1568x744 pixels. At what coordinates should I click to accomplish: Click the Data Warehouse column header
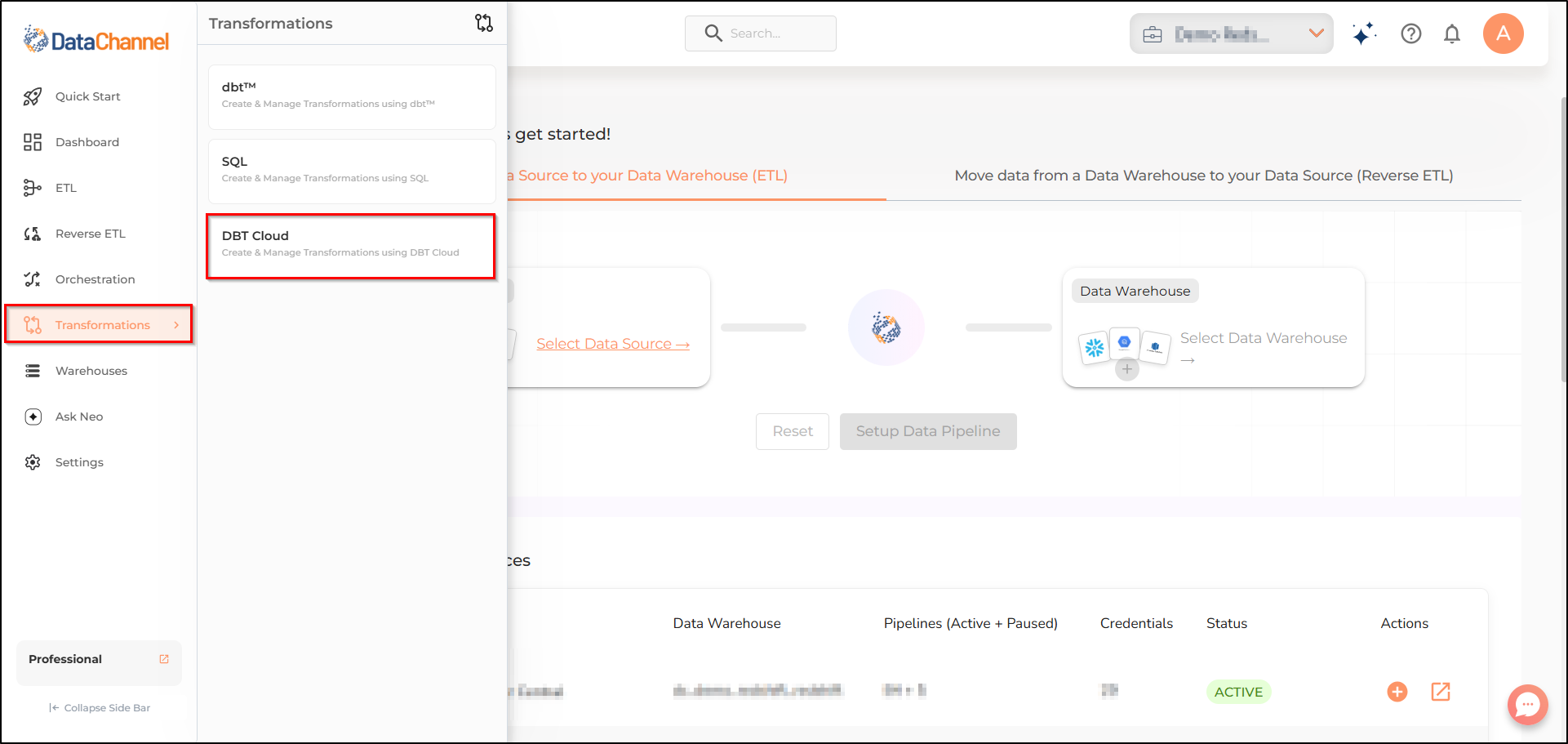coord(726,623)
